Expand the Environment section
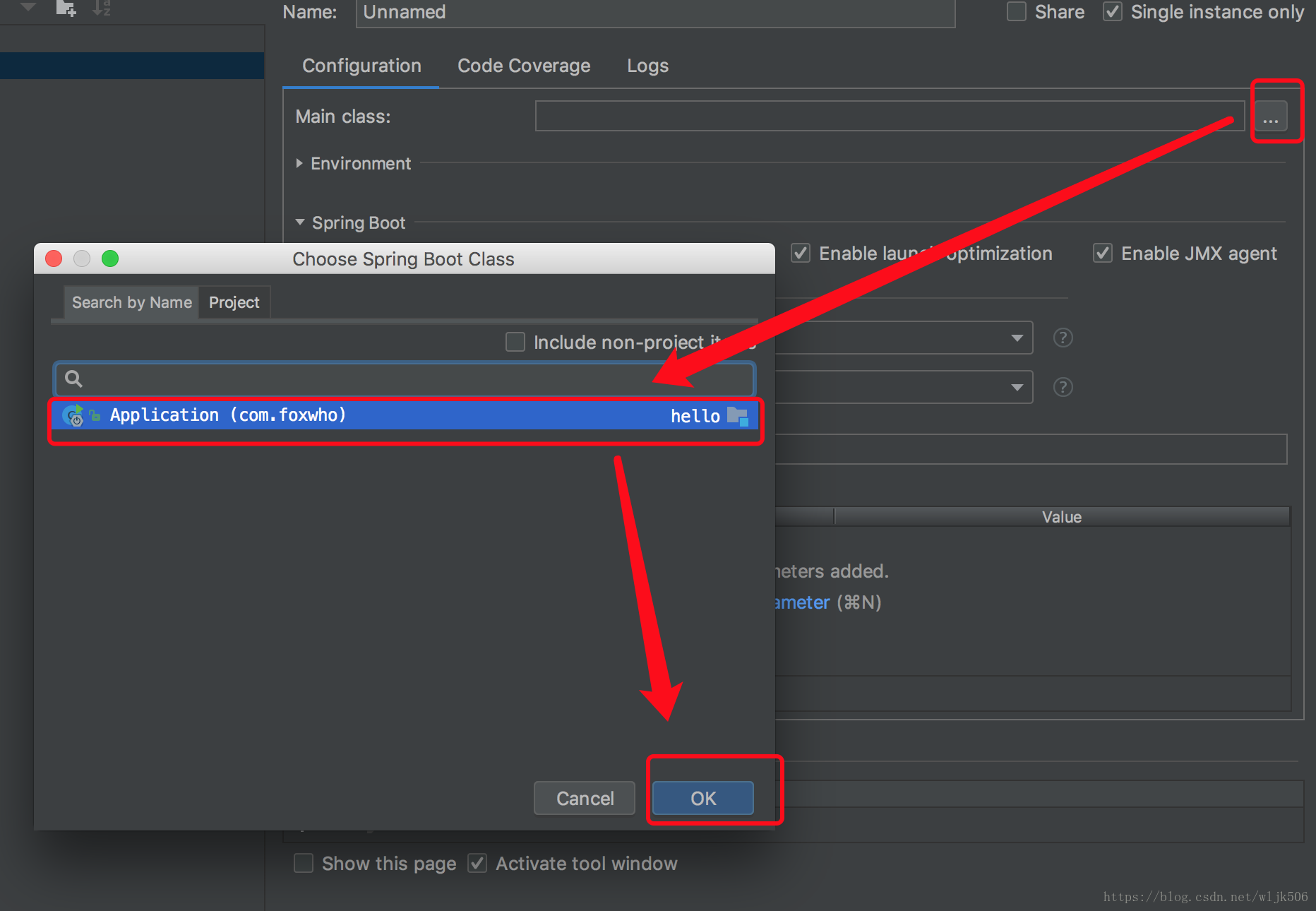The image size is (1316, 911). [x=299, y=163]
